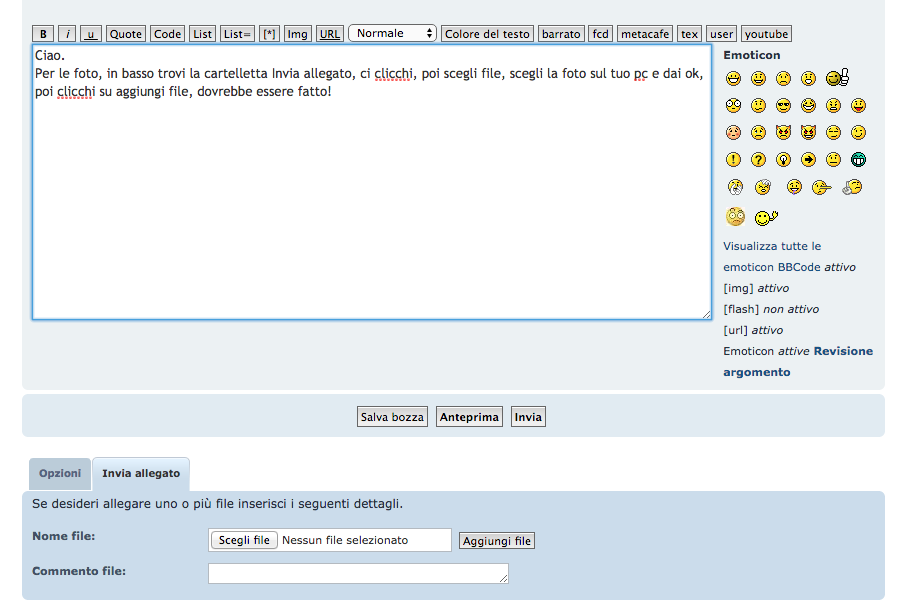Open Visualizza tutte le emoticon link

(772, 246)
